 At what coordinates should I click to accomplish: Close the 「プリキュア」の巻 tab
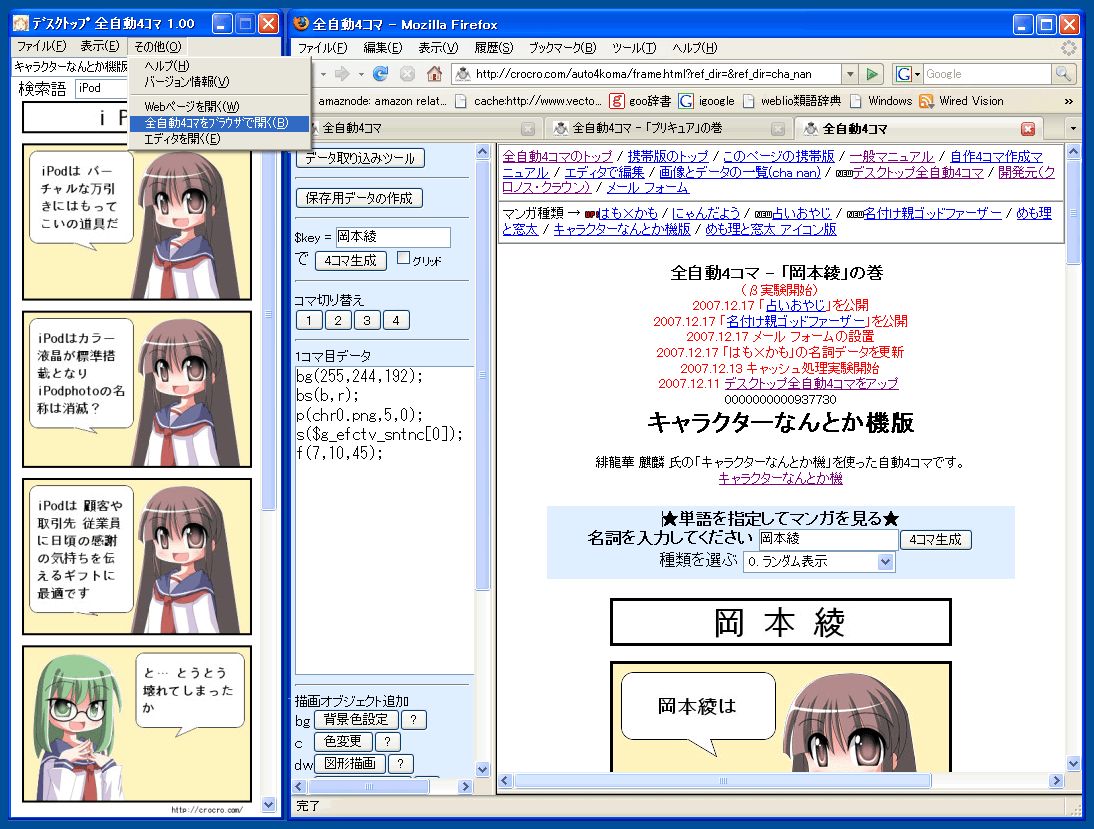point(778,129)
